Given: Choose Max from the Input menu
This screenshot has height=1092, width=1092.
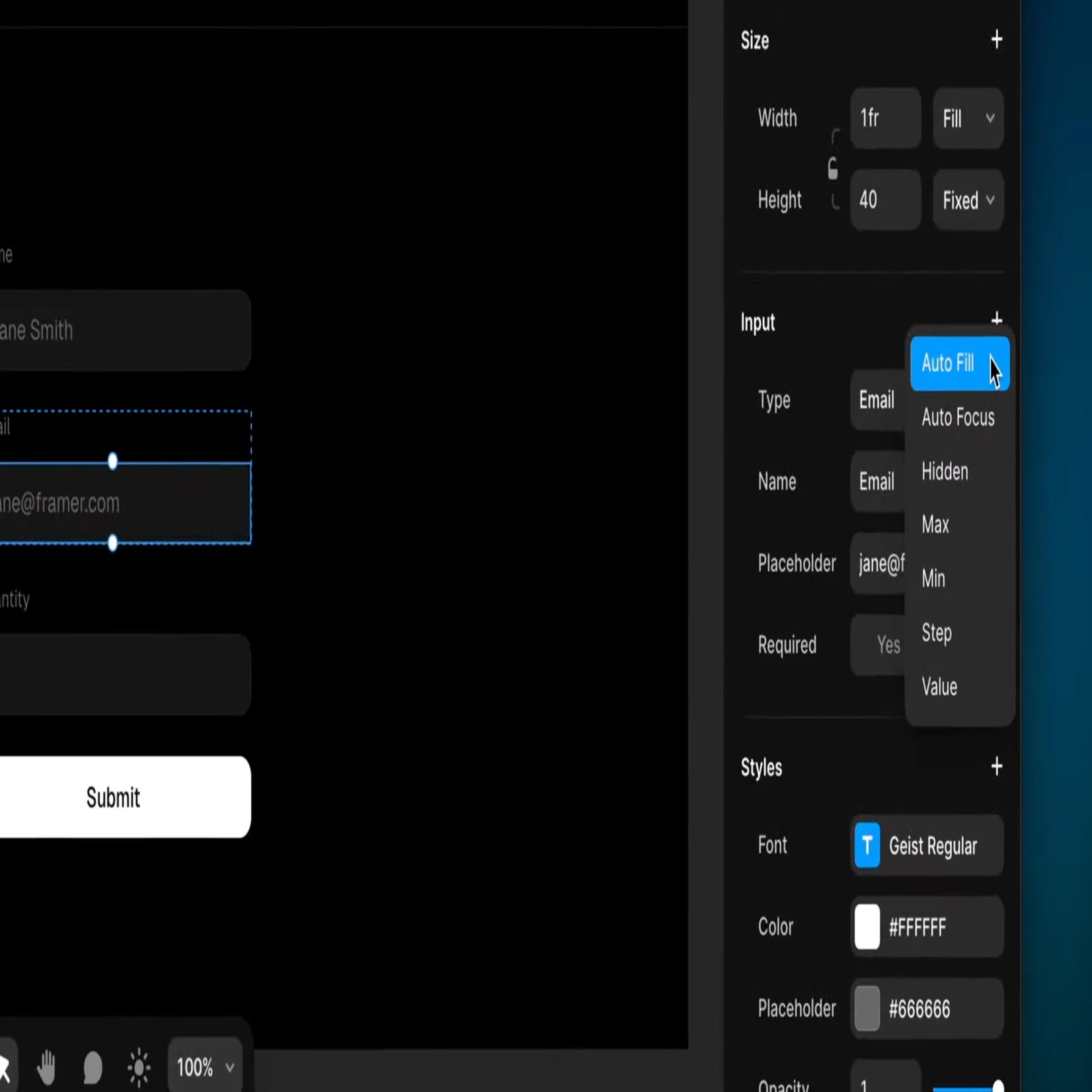Looking at the screenshot, I should pos(959,525).
